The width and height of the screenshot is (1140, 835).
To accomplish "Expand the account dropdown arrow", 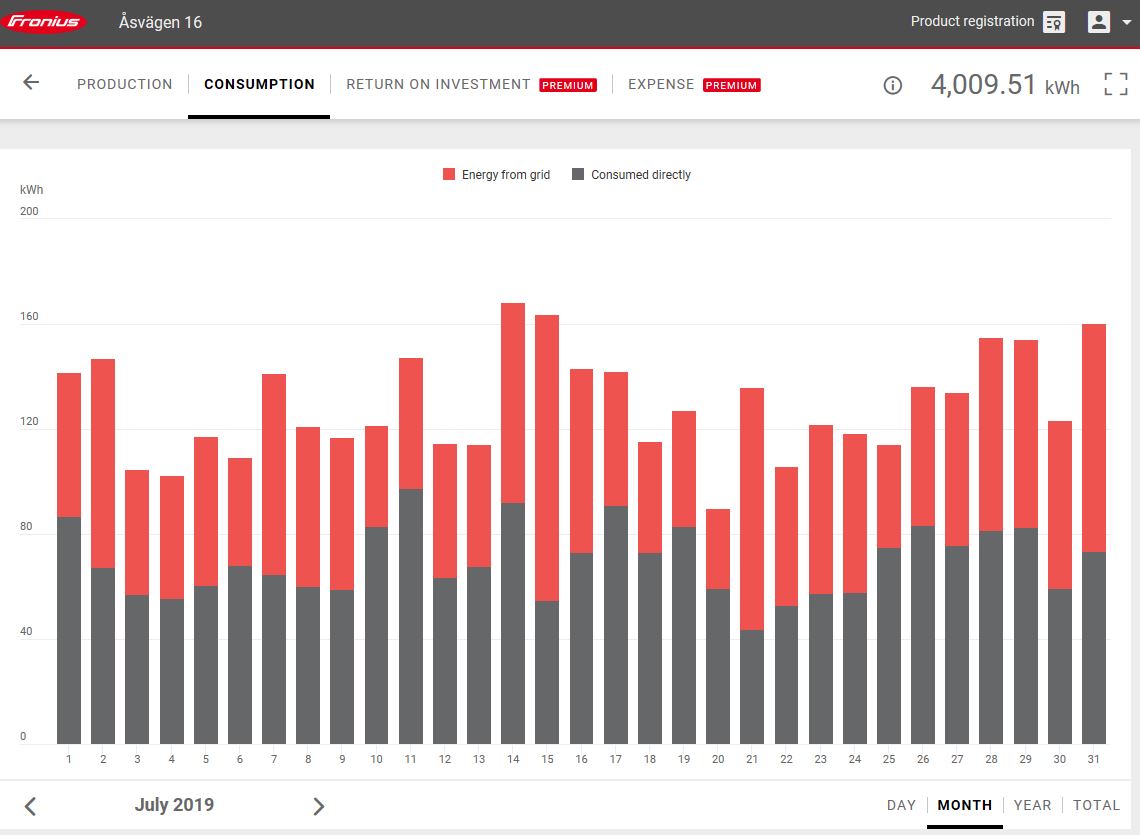I will coord(1127,22).
